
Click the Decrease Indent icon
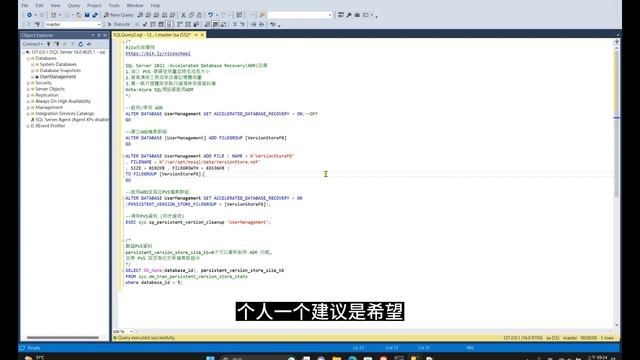pos(253,24)
